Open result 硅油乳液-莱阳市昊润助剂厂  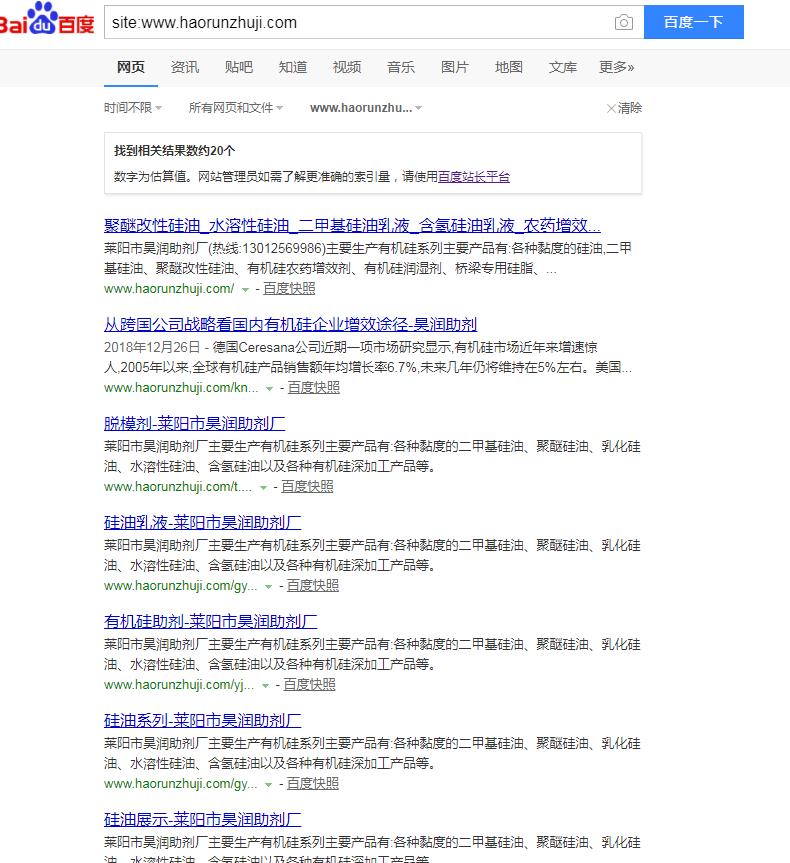[203, 523]
